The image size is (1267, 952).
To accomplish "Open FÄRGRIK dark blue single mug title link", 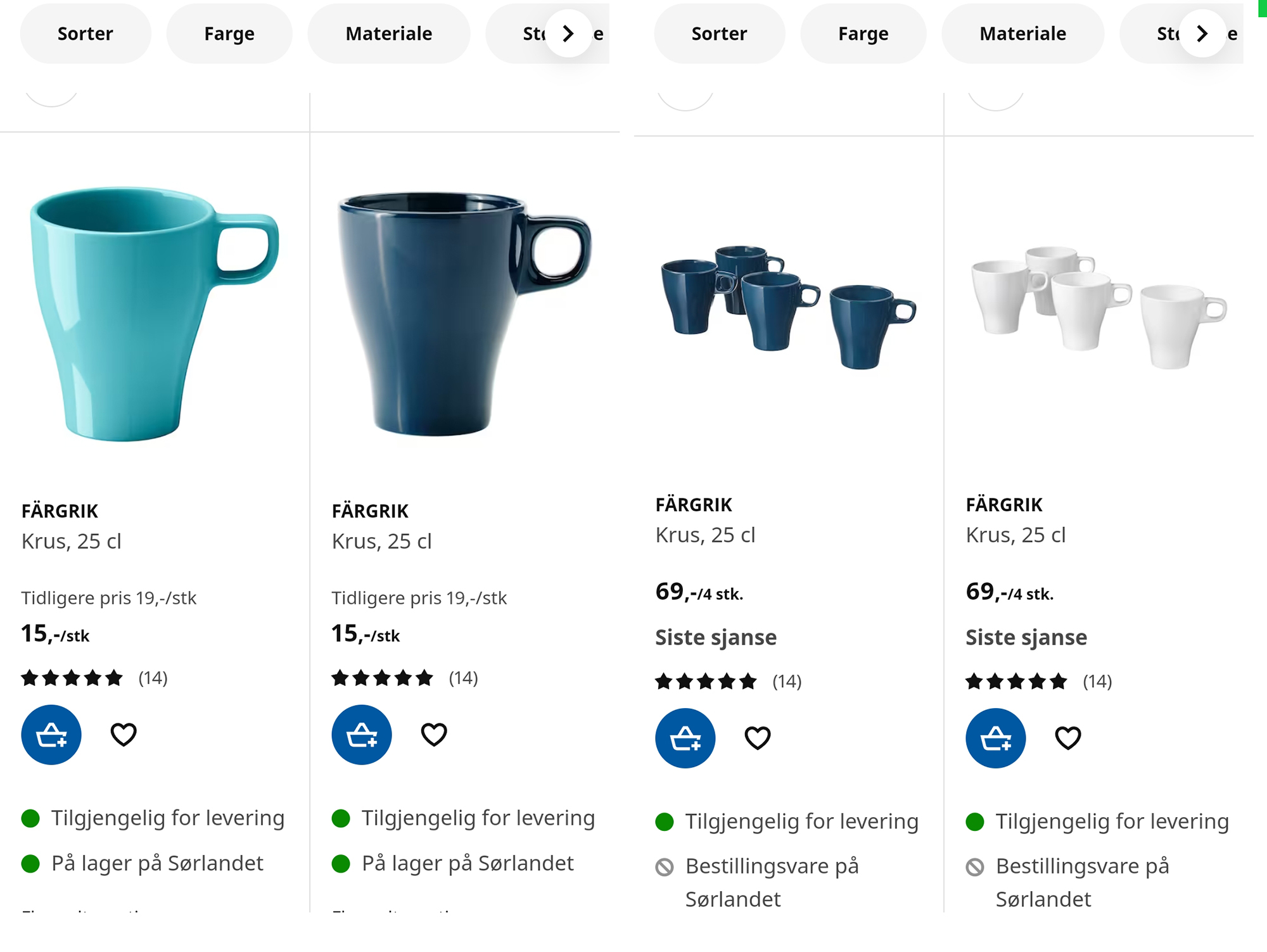I will tap(370, 511).
